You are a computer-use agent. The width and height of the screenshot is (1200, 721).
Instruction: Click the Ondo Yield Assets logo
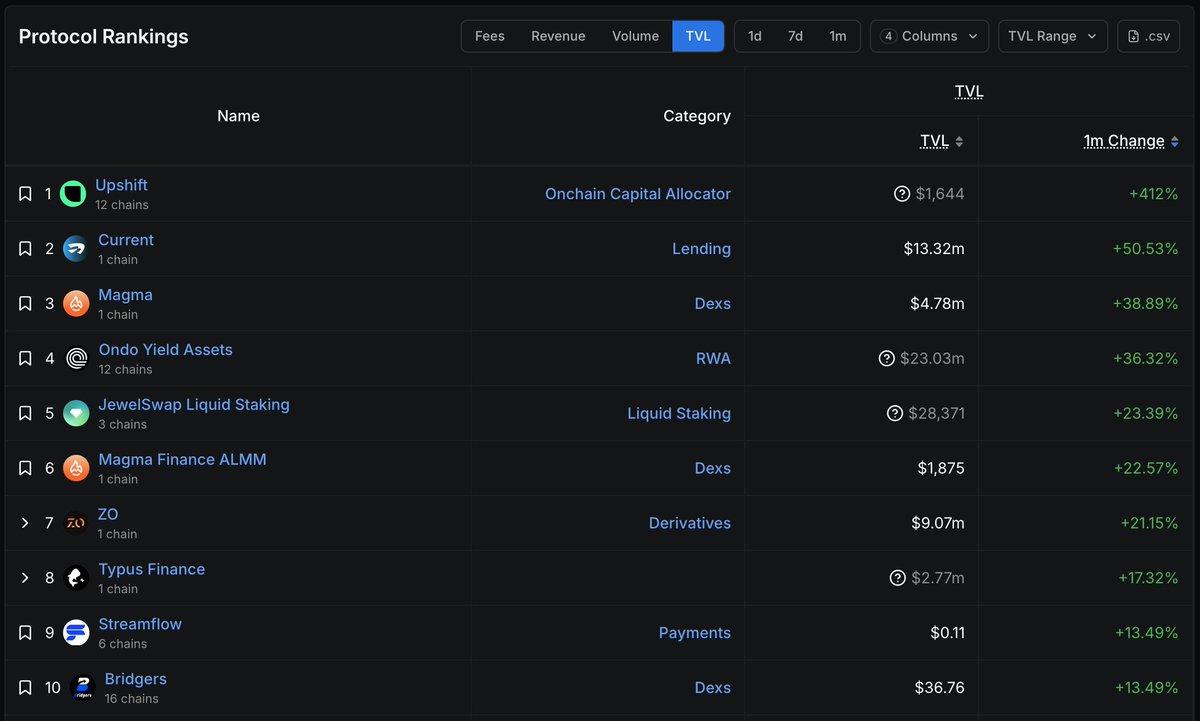(76, 358)
